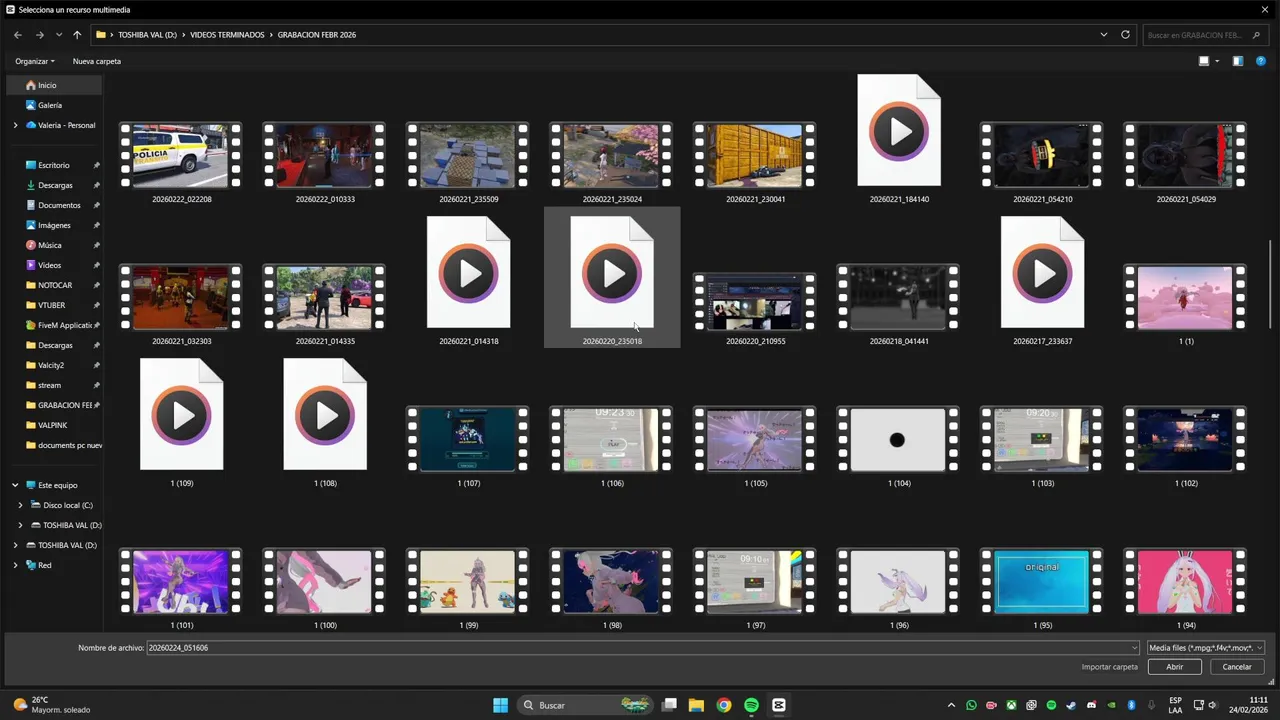Viewport: 1280px width, 720px height.
Task: Open the view options dropdown arrow
Action: [1217, 61]
